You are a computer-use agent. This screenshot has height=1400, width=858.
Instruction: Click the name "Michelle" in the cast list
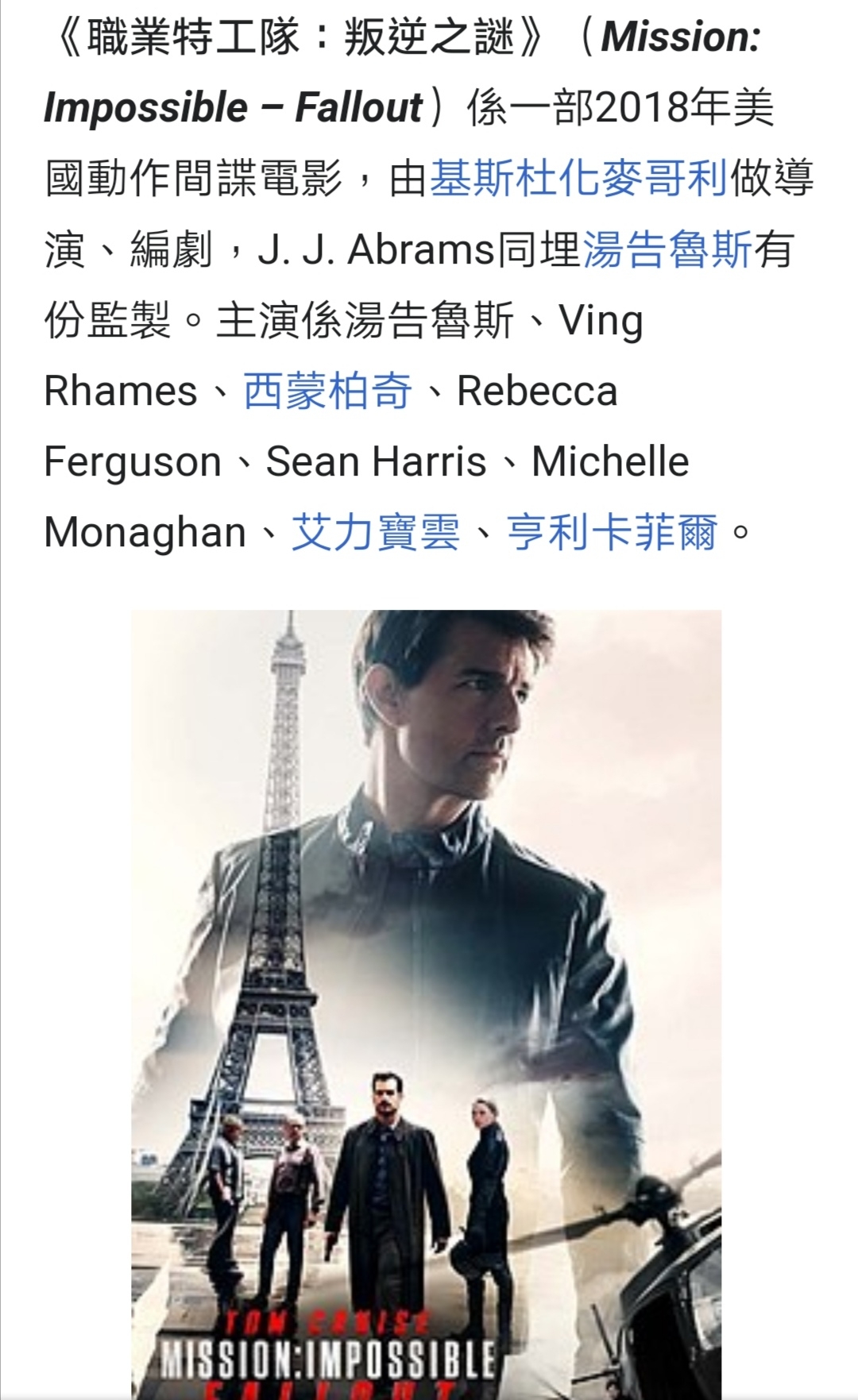pyautogui.click(x=610, y=462)
